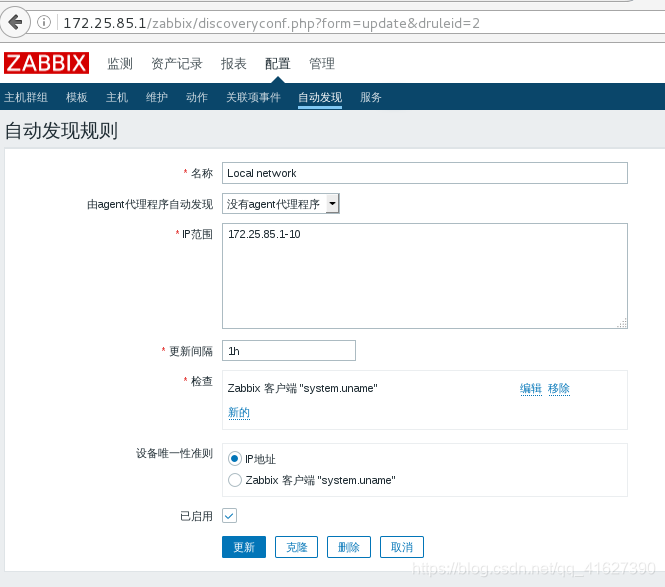Click the 自动发现规则 page heading
Viewport: 665px width, 587px height.
[x=61, y=131]
